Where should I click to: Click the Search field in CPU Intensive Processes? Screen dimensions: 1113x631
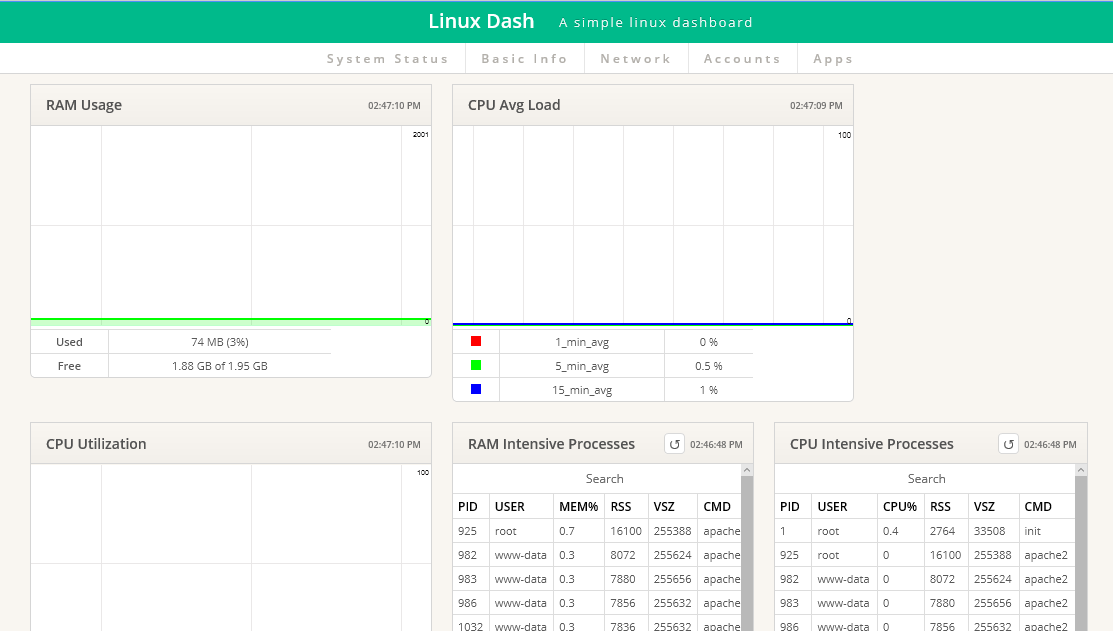coord(926,478)
